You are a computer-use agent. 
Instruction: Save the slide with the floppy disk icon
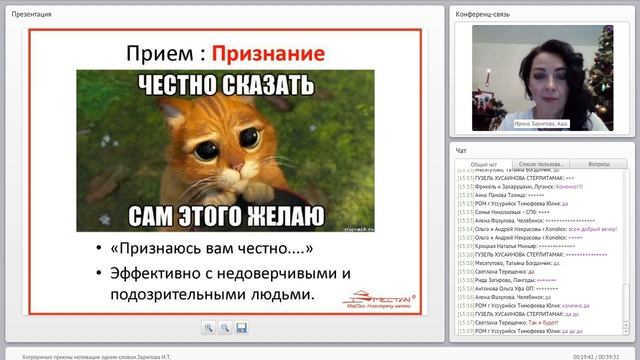241,328
